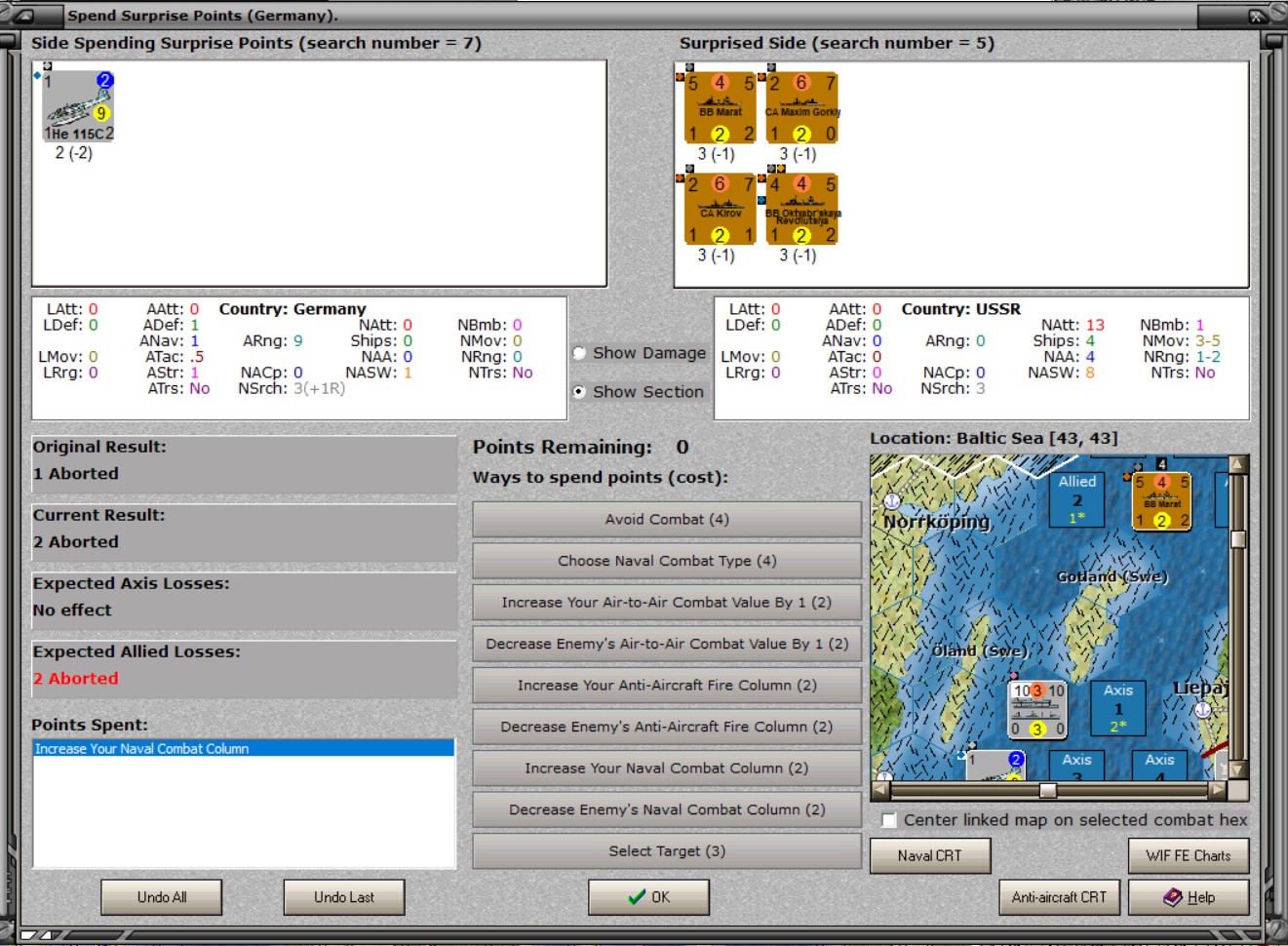Click the Undo All button

pos(162,897)
